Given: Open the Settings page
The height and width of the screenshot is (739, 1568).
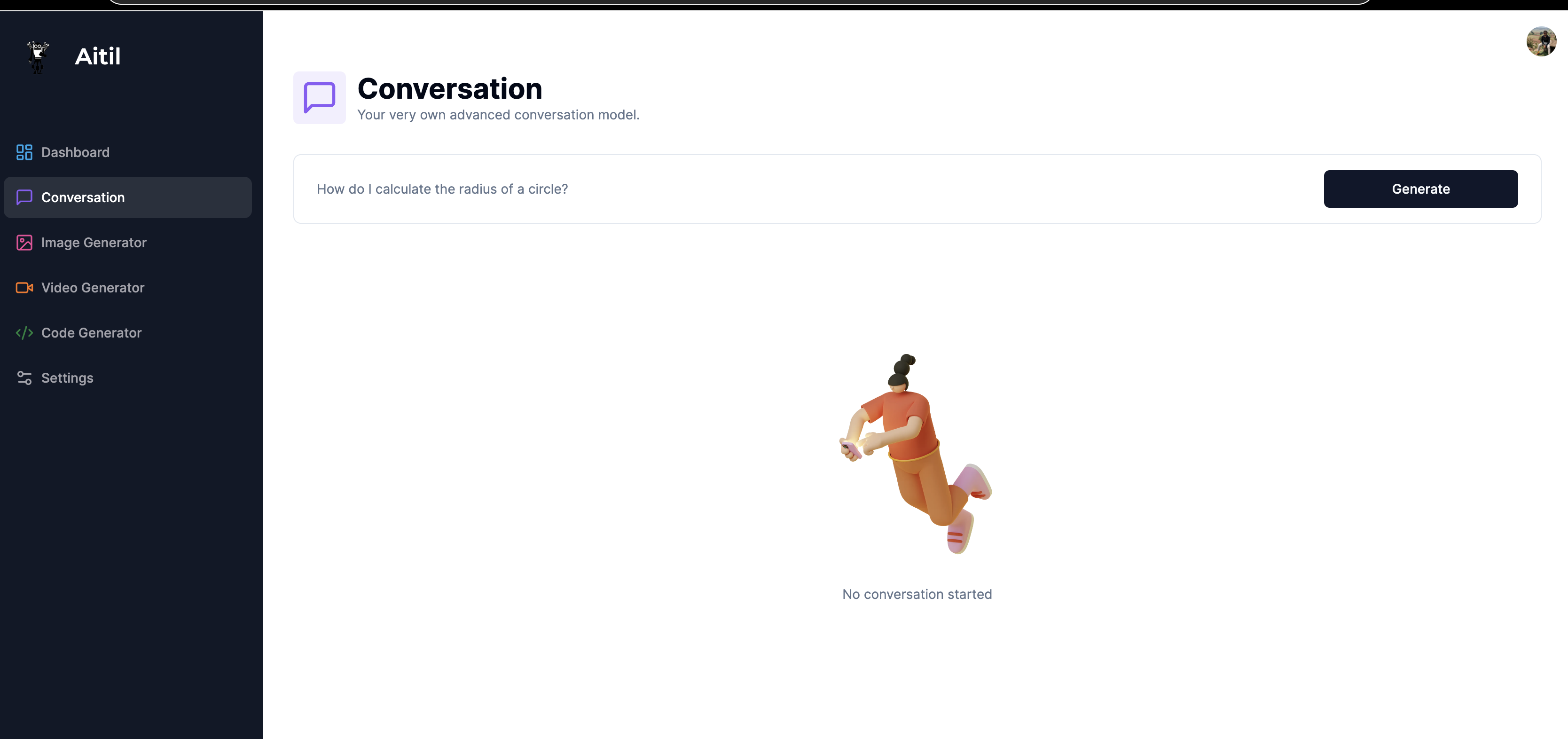Looking at the screenshot, I should tap(67, 378).
